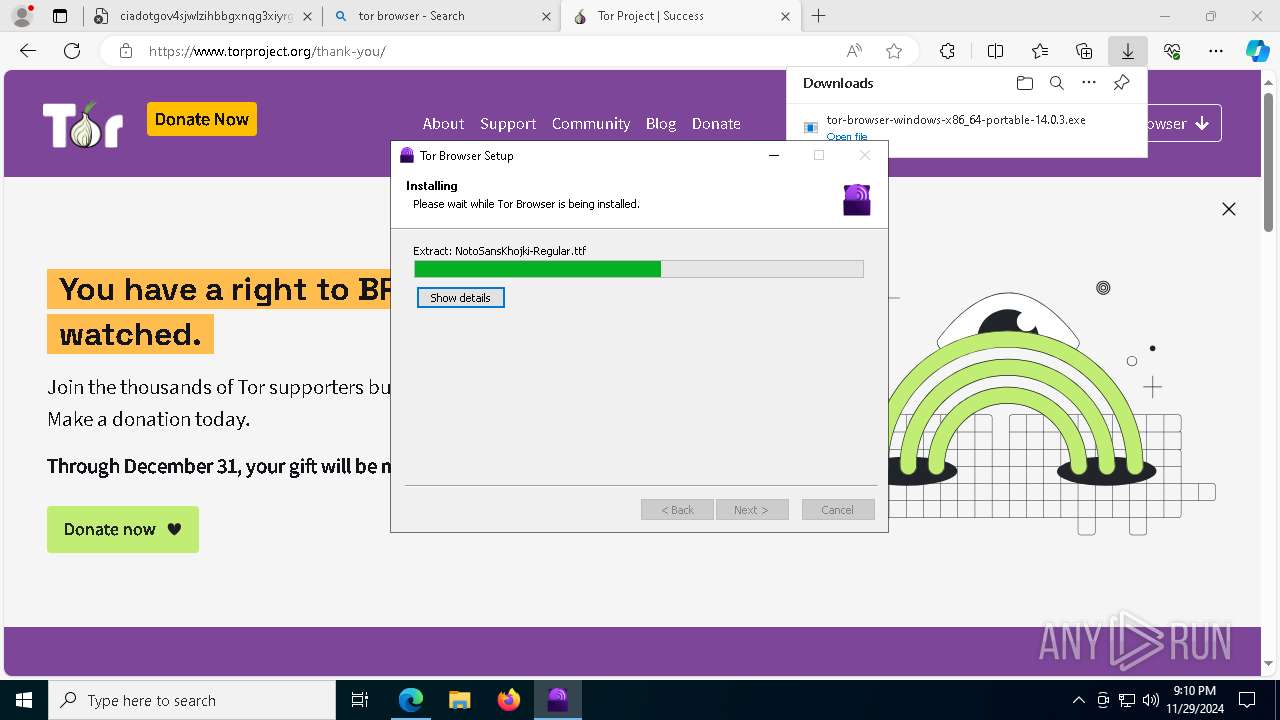Open Browser essentials heart icon
Image resolution: width=1280 pixels, height=720 pixels.
tap(1172, 51)
